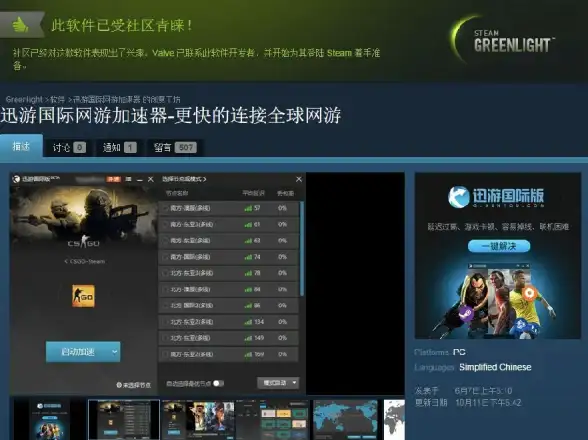Open the 讨论 tab with 0 count
The width and height of the screenshot is (588, 440).
(69, 147)
